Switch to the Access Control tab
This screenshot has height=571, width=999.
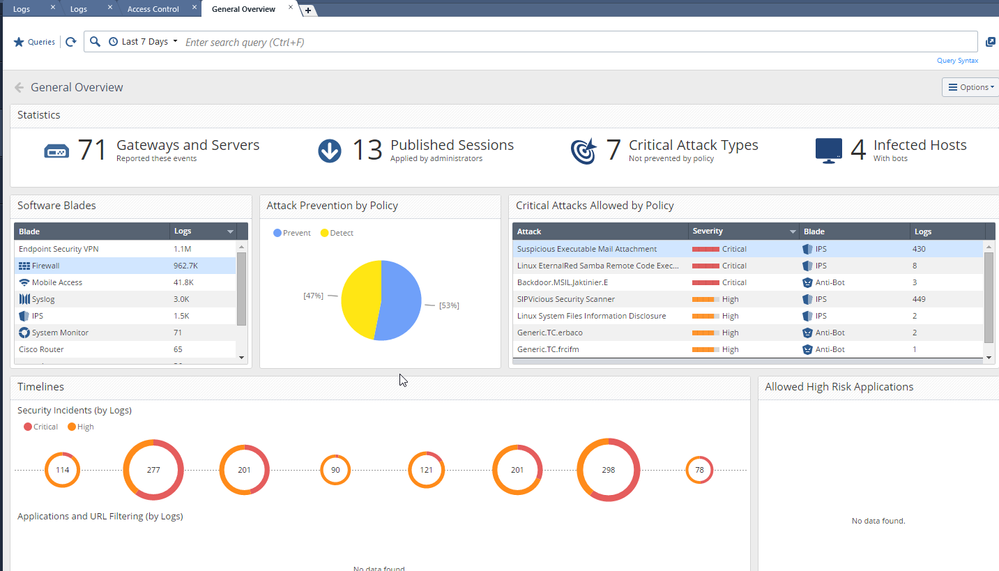(x=153, y=9)
